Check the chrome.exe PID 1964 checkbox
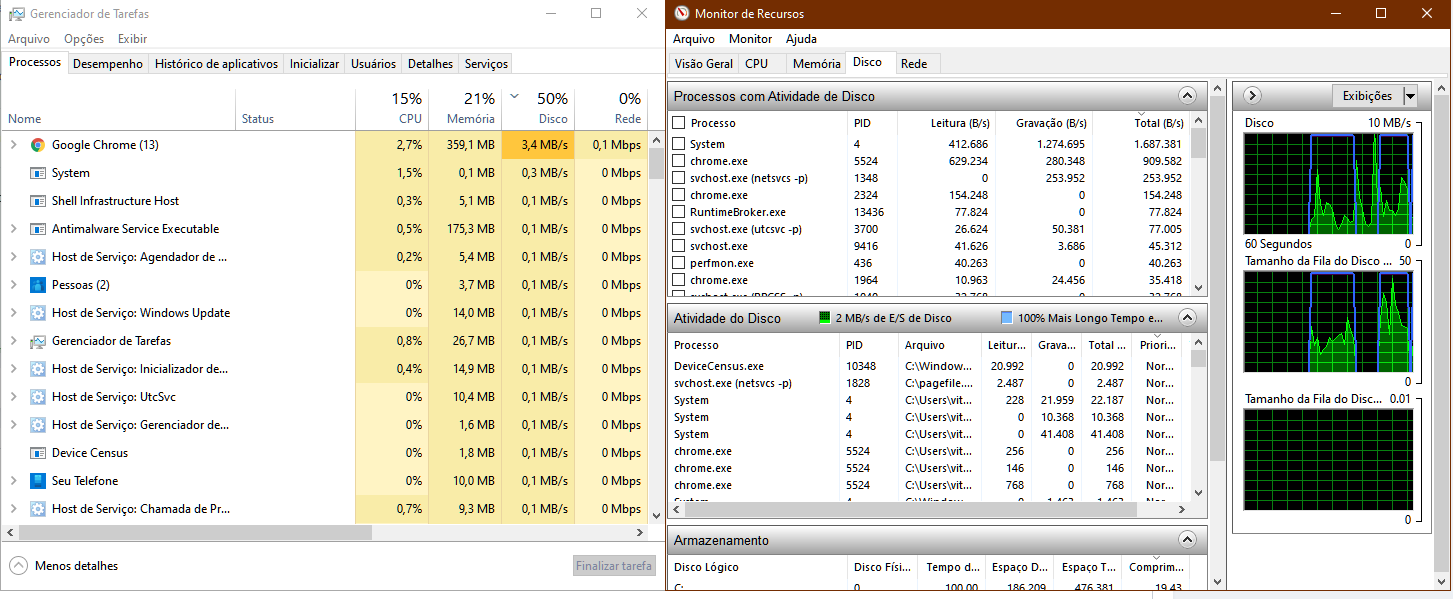 679,280
